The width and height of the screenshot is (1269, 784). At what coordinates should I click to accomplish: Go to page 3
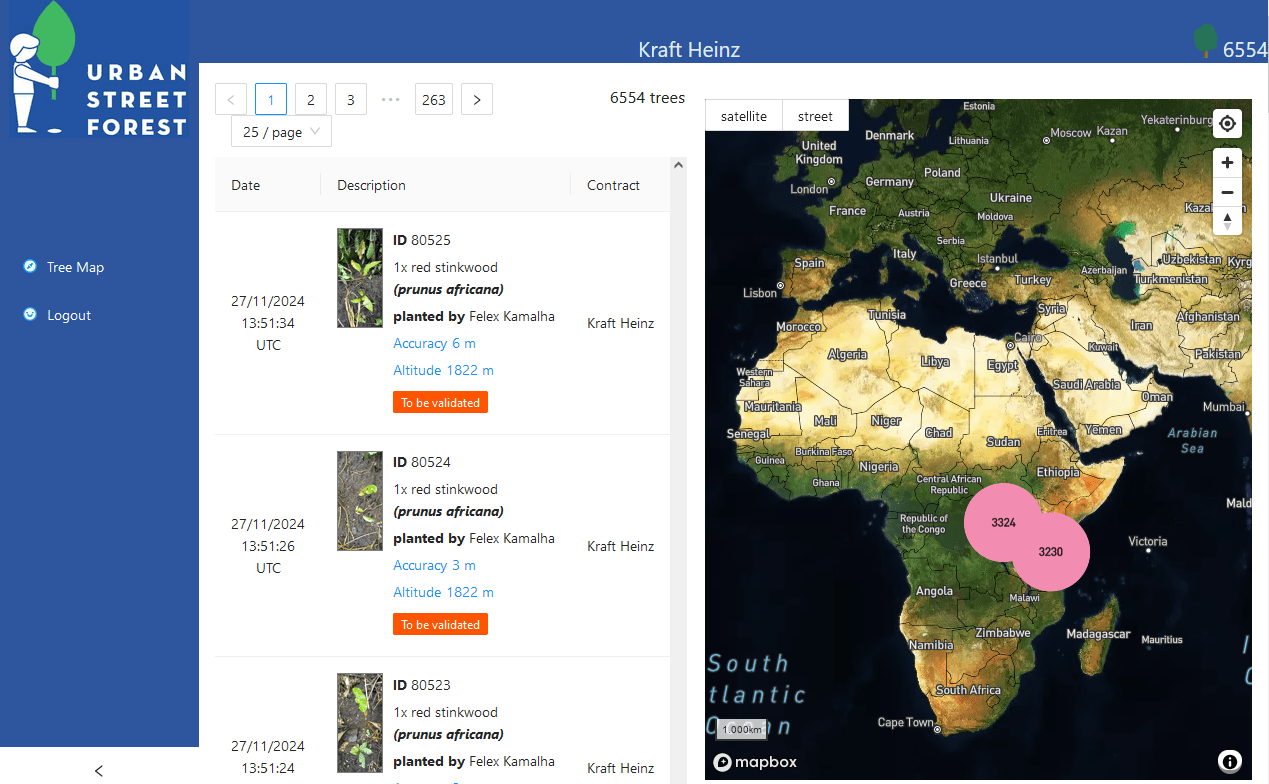tap(350, 99)
